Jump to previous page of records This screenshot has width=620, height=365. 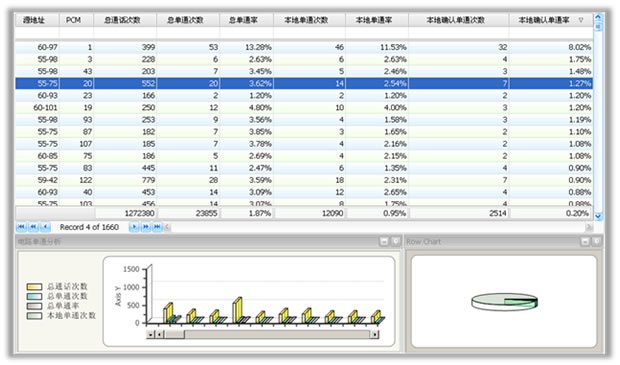(33, 227)
